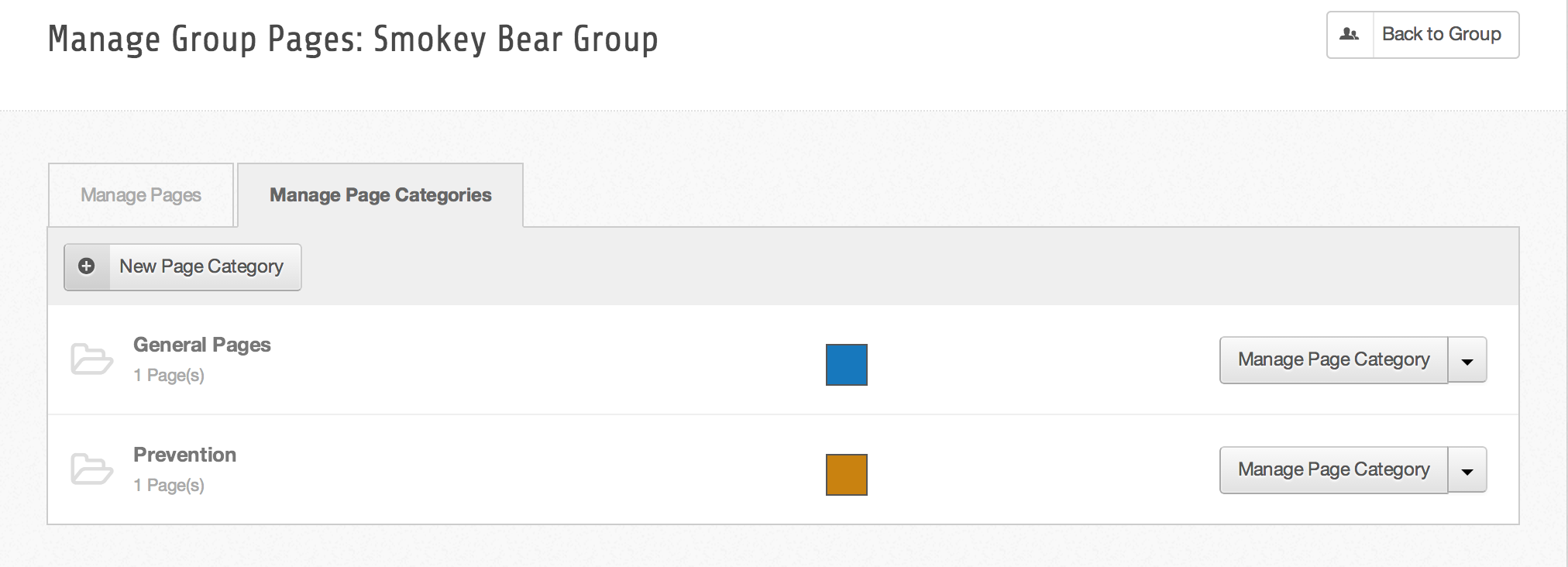Select the Manage Page Categories tab
Image resolution: width=1568 pixels, height=567 pixels.
click(x=380, y=195)
